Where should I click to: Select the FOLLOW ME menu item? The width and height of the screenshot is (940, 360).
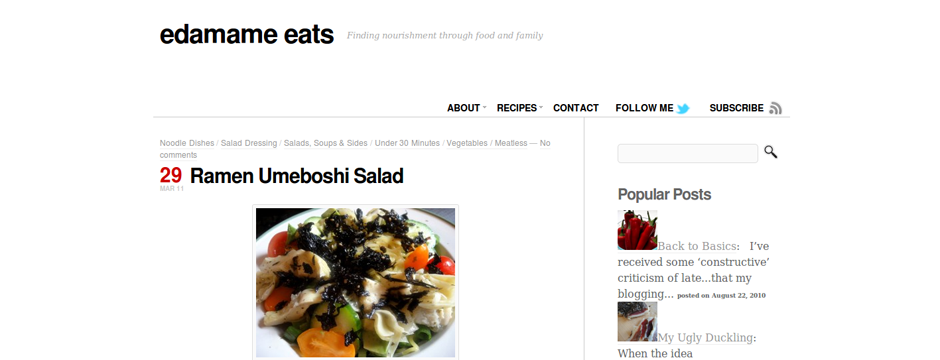[x=644, y=108]
